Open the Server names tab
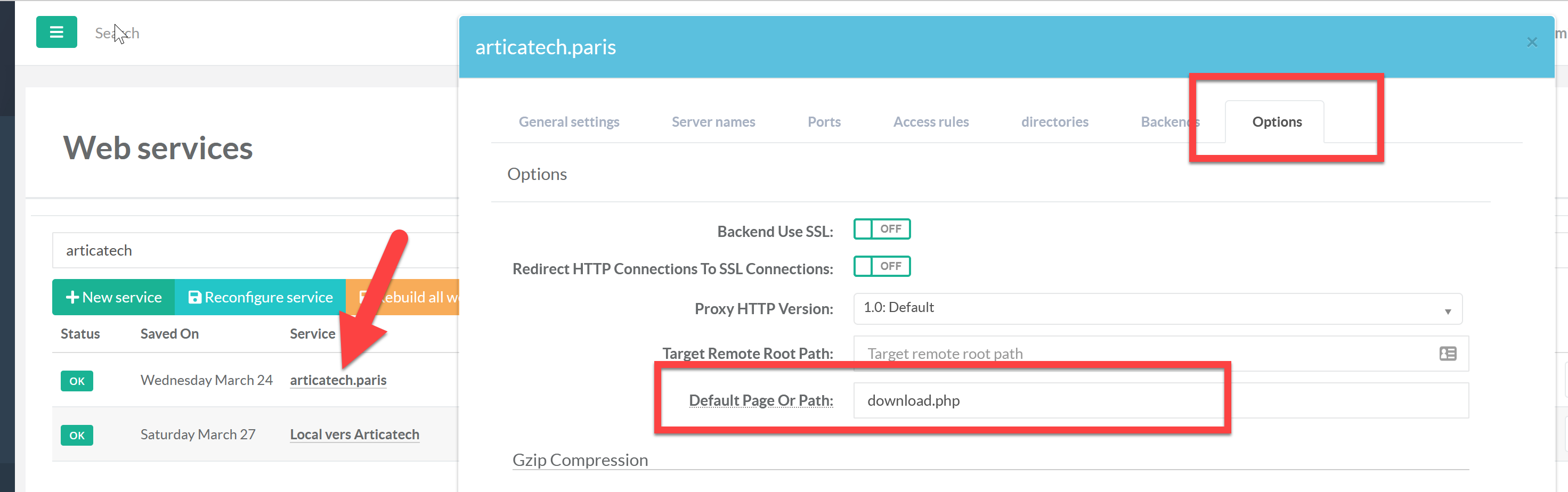 pyautogui.click(x=713, y=121)
